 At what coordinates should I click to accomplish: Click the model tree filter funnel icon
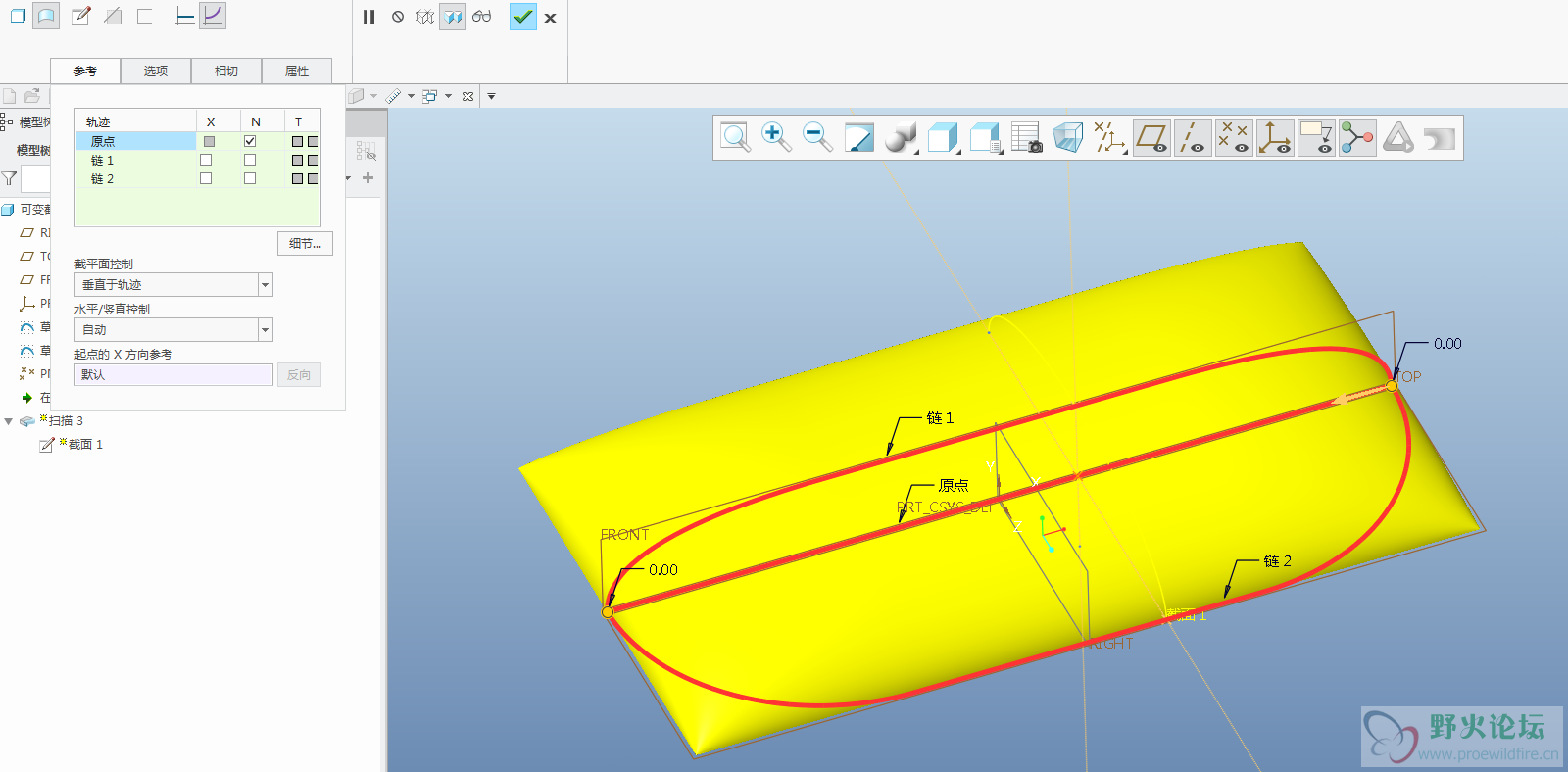pyautogui.click(x=10, y=178)
